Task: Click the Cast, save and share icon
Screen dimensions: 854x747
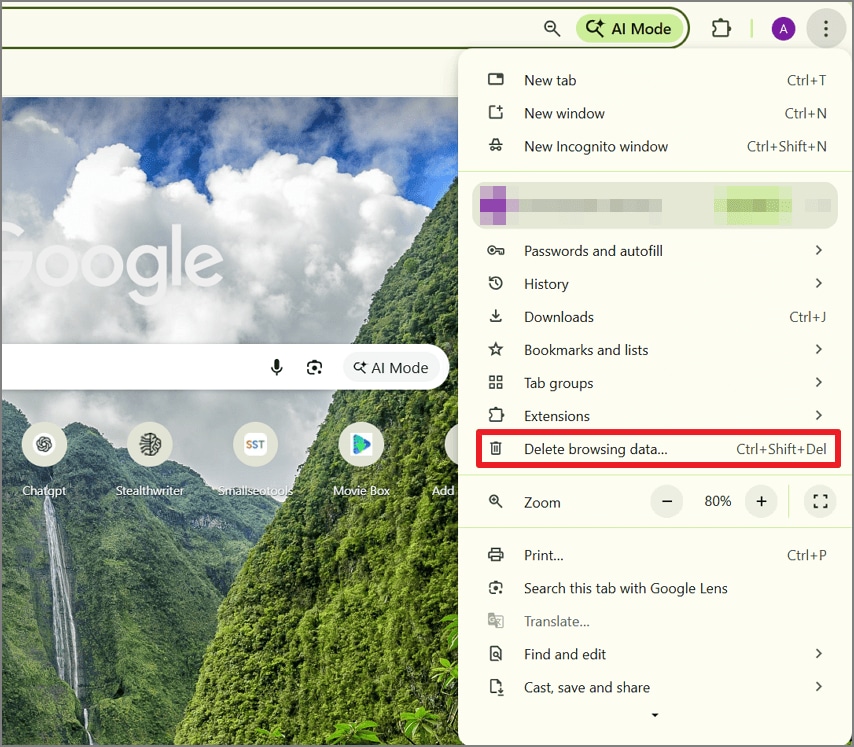Action: tap(496, 687)
